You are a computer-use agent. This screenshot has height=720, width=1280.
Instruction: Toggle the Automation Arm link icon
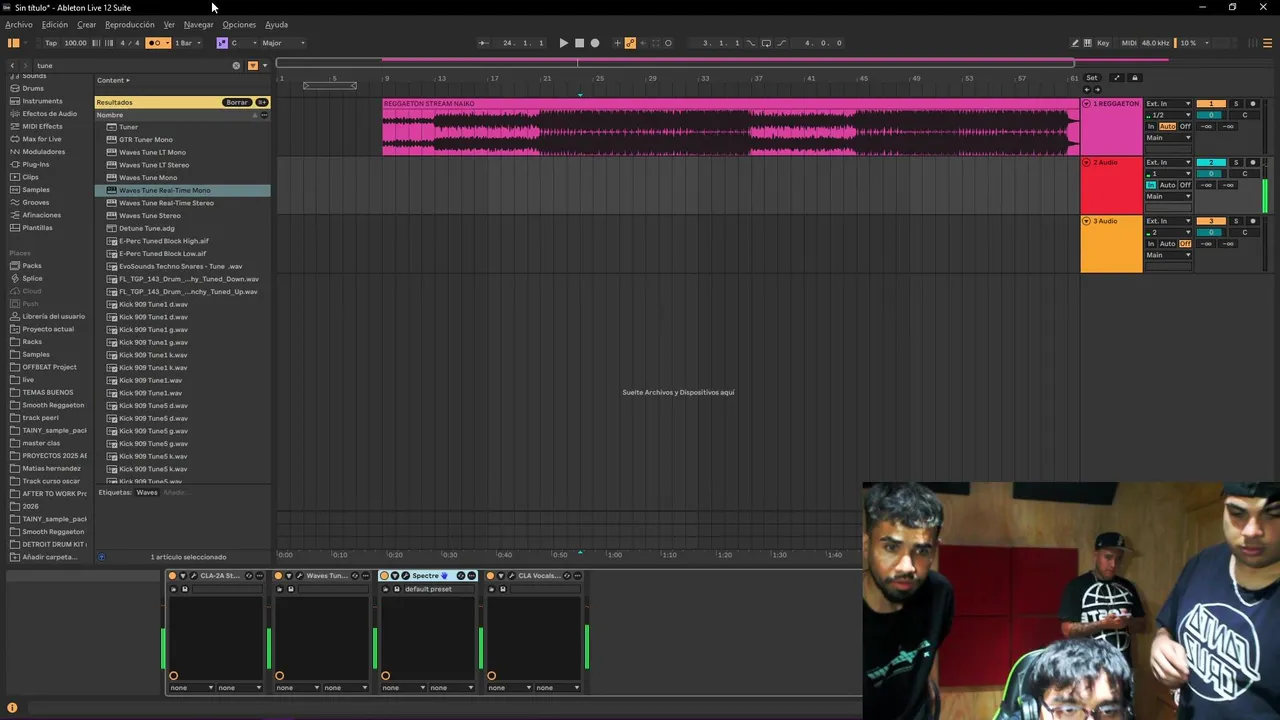pos(629,43)
